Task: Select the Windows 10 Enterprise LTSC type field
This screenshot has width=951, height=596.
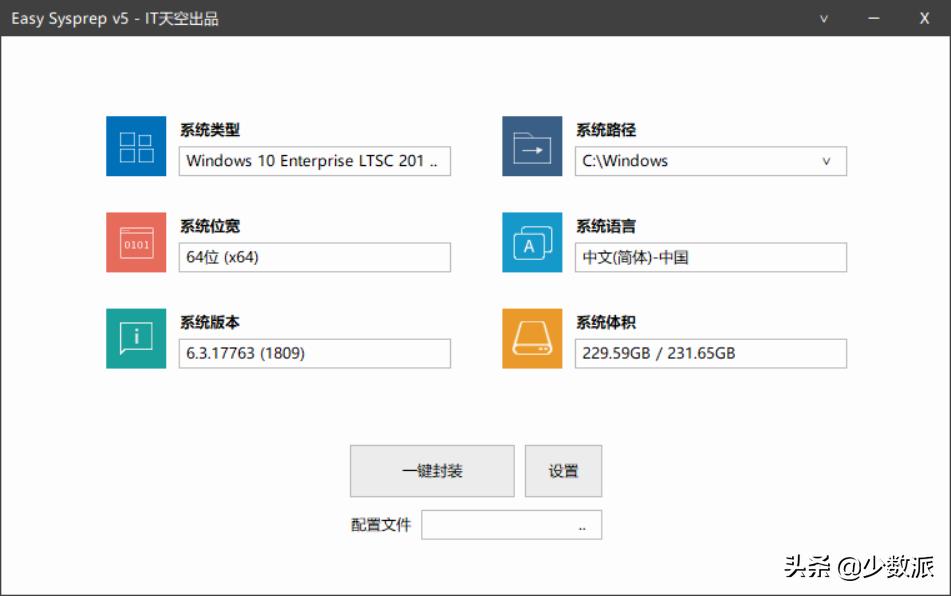Action: point(315,161)
